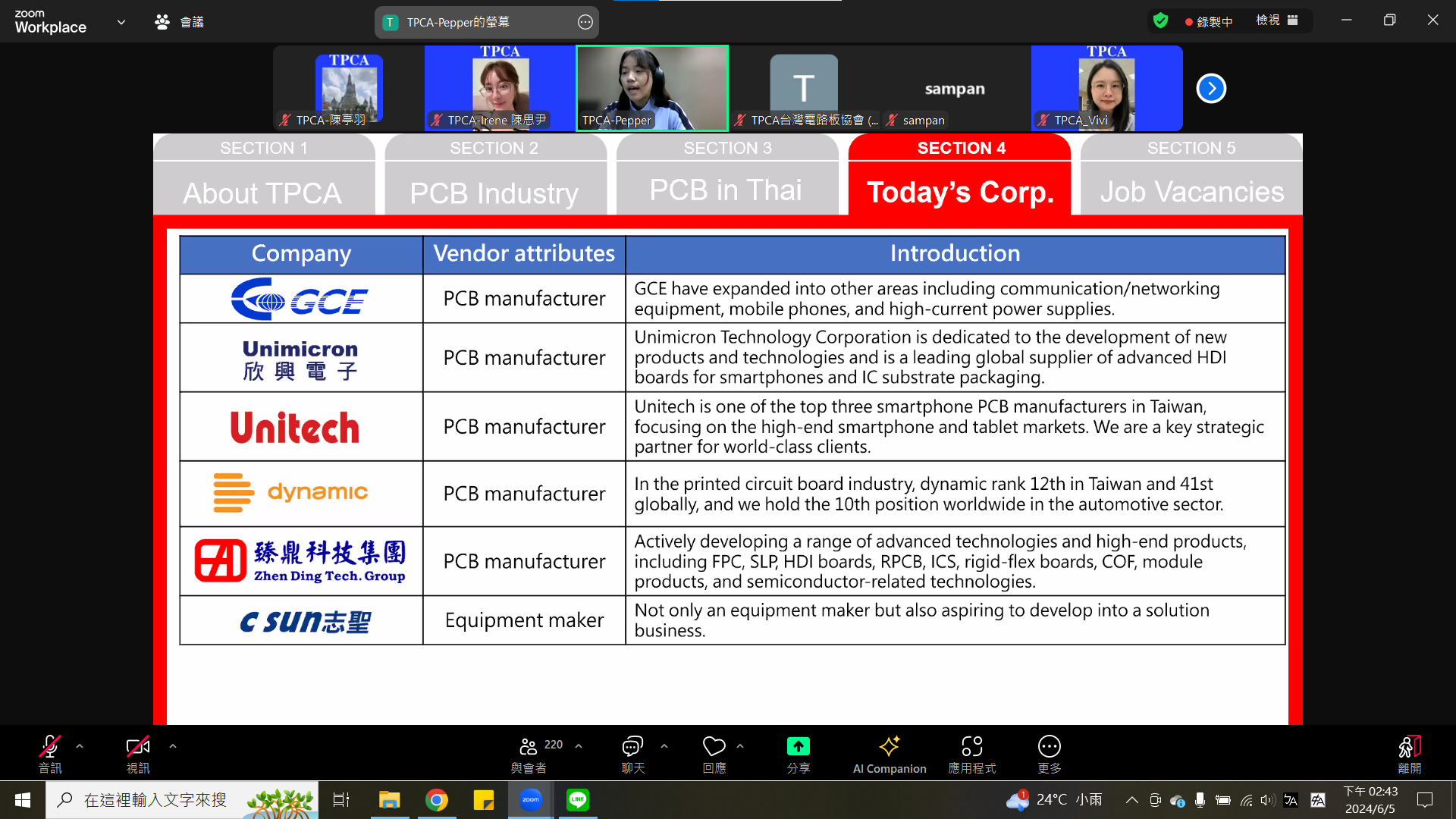Image resolution: width=1456 pixels, height=819 pixels.
Task: Select TPCA_Vivi participant thumbnail
Action: [1107, 88]
